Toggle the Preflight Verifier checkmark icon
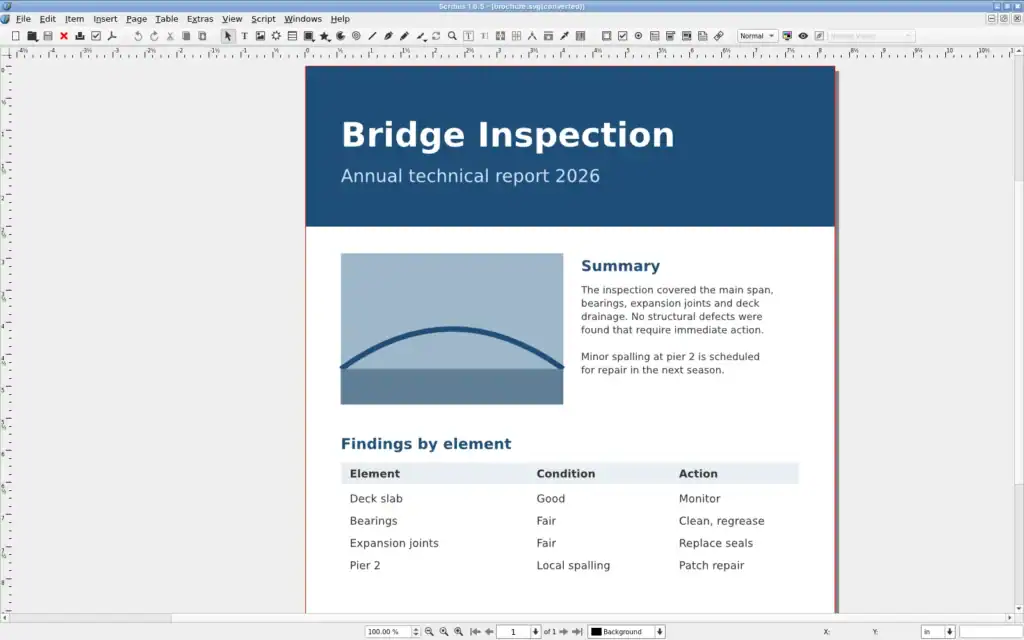 click(96, 36)
